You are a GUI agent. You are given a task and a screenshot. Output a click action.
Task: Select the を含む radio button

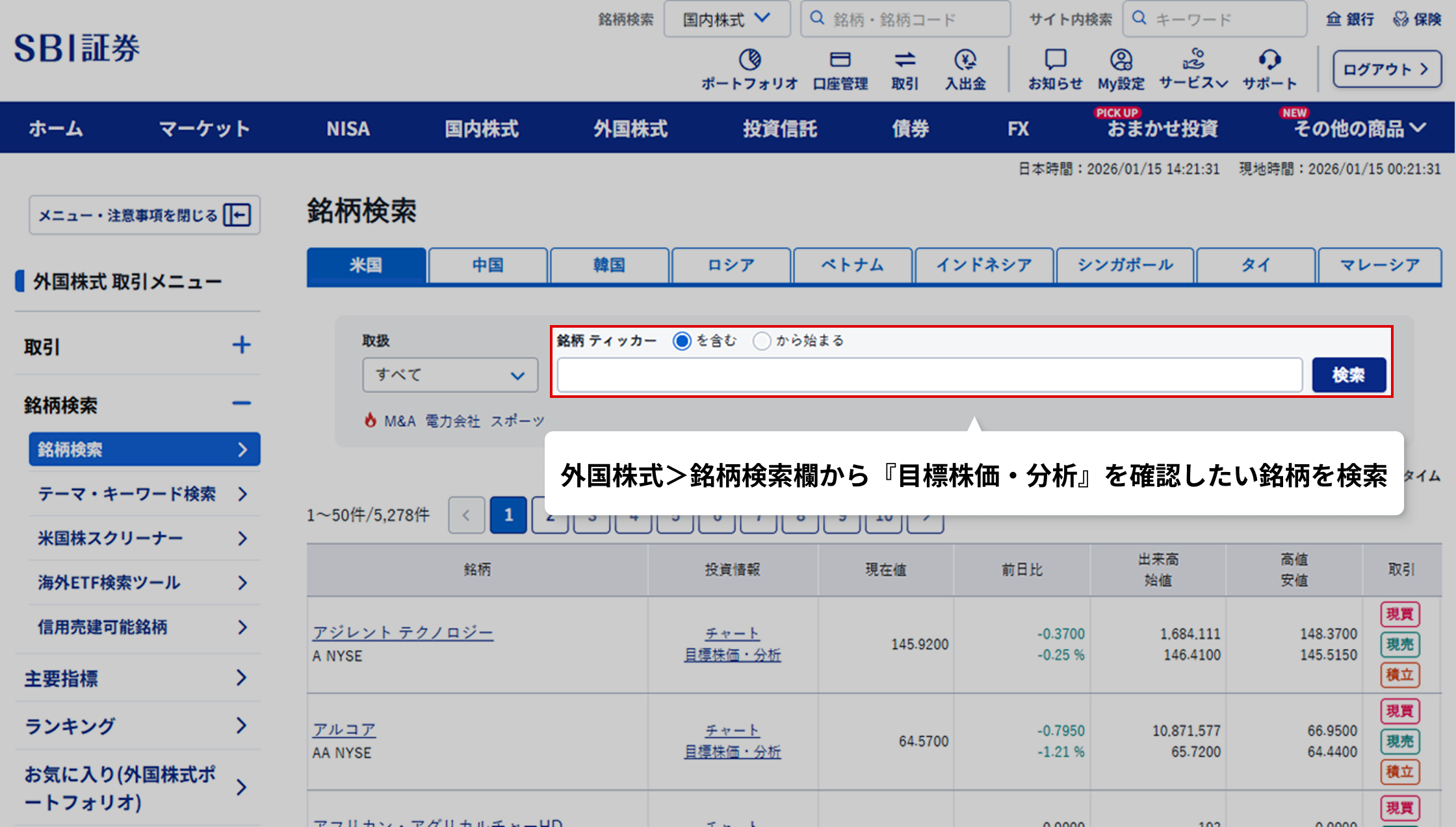point(682,341)
